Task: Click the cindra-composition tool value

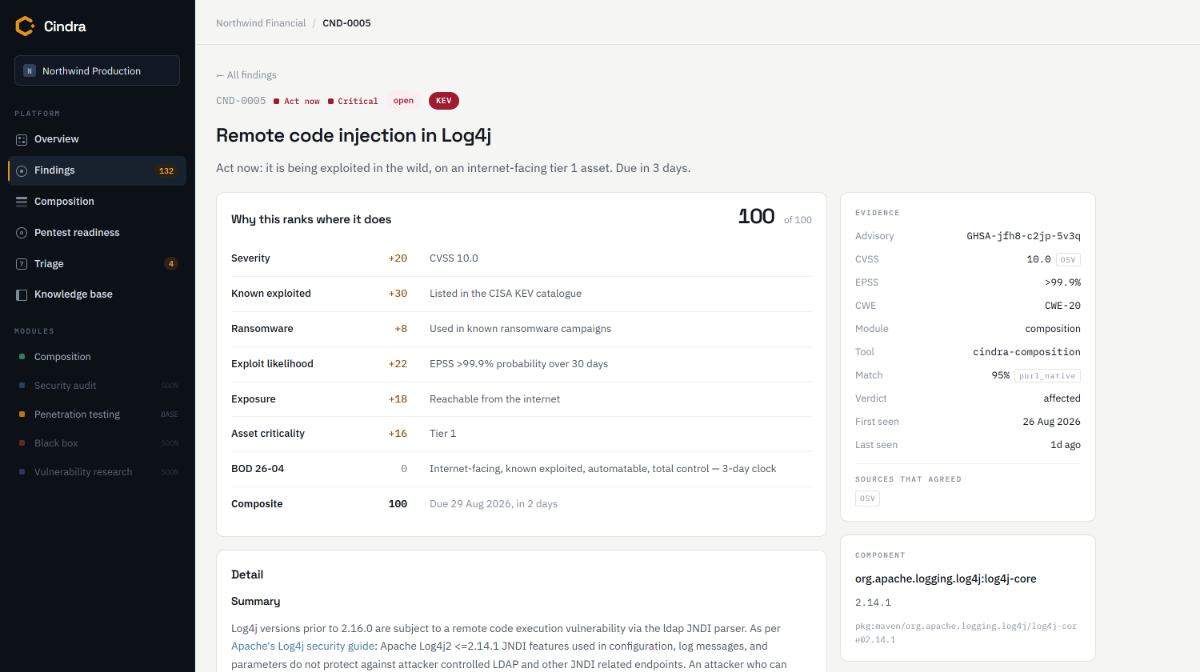Action: click(x=1026, y=352)
